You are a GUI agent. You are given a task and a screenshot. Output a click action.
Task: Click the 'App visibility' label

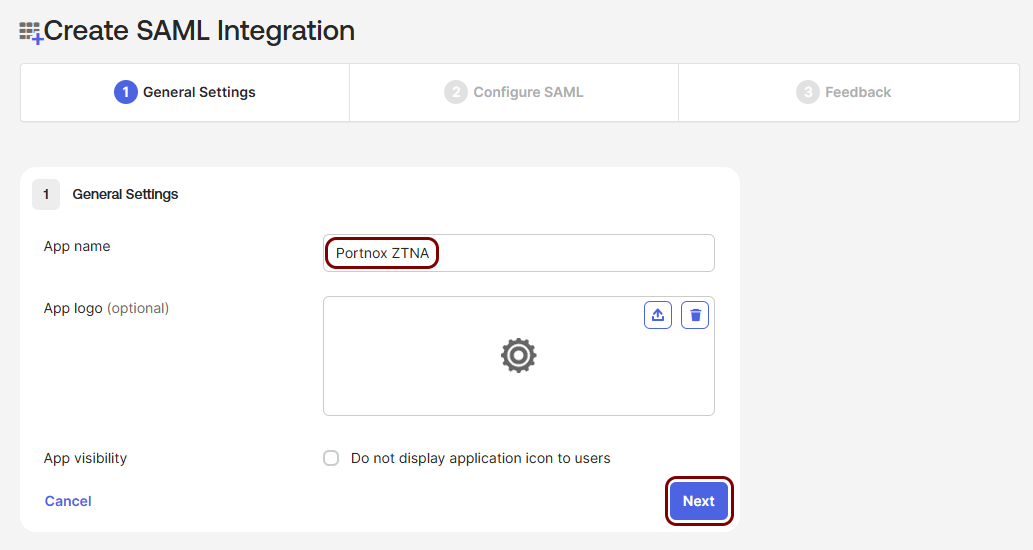[85, 458]
